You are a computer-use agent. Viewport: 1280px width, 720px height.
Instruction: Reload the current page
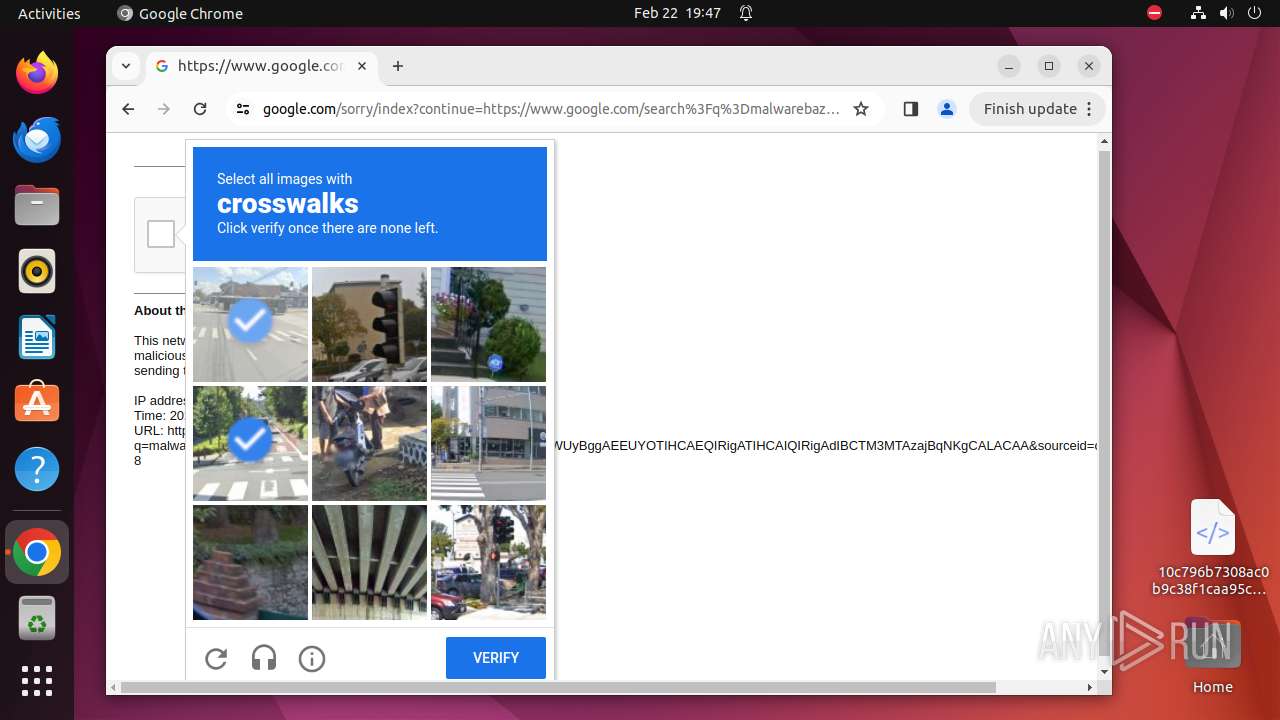point(200,109)
